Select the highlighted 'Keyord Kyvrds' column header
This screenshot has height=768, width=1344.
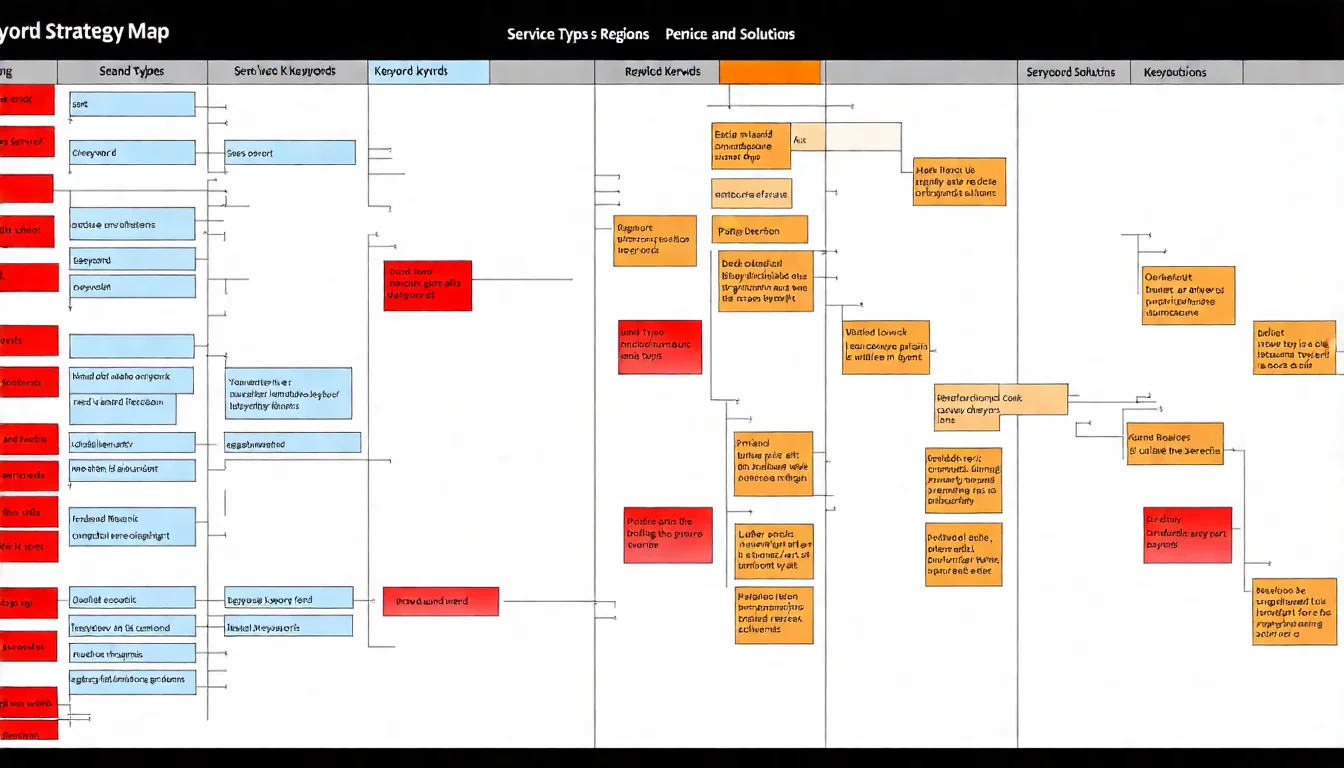point(429,72)
